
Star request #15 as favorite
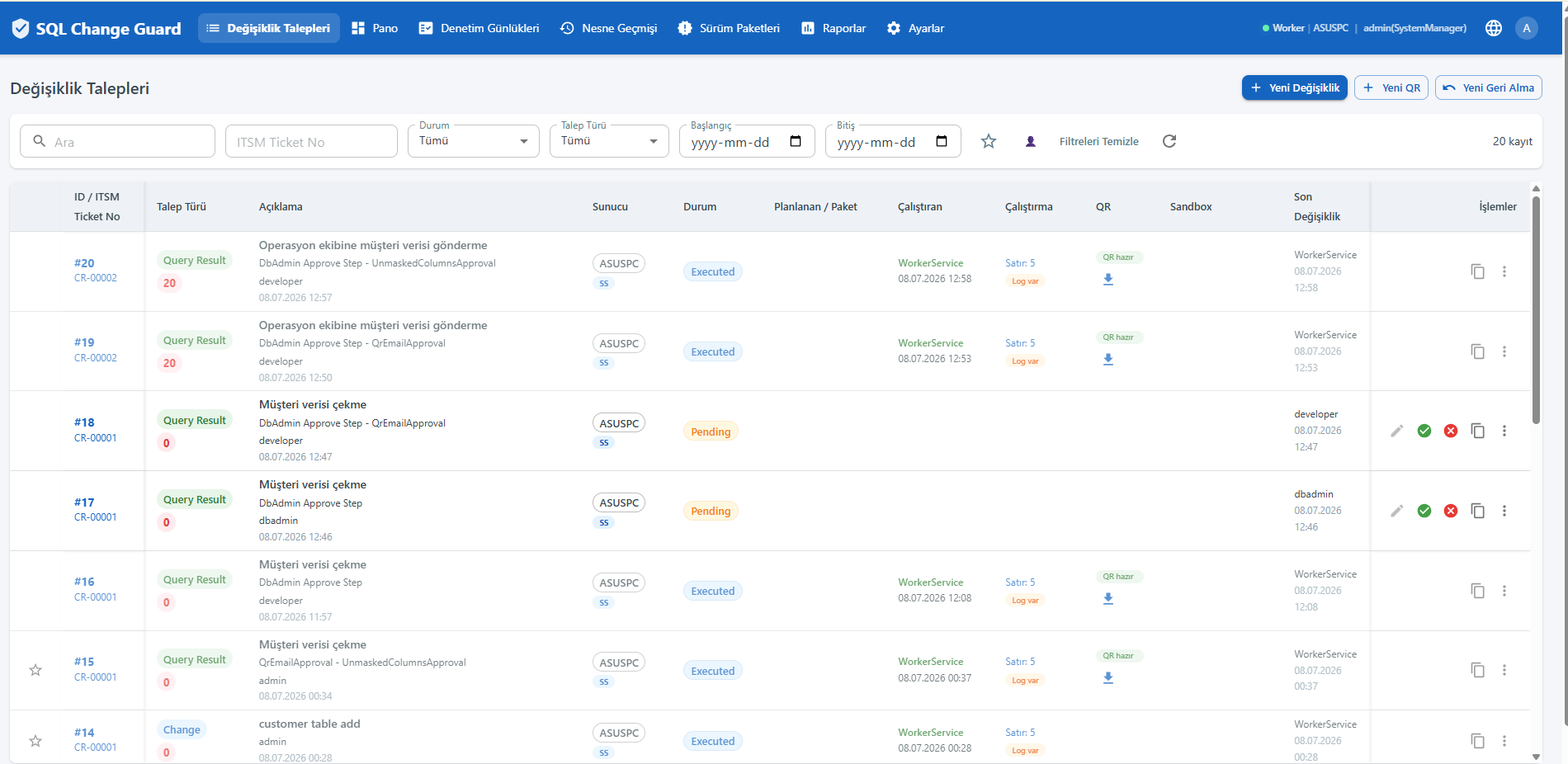(35, 670)
